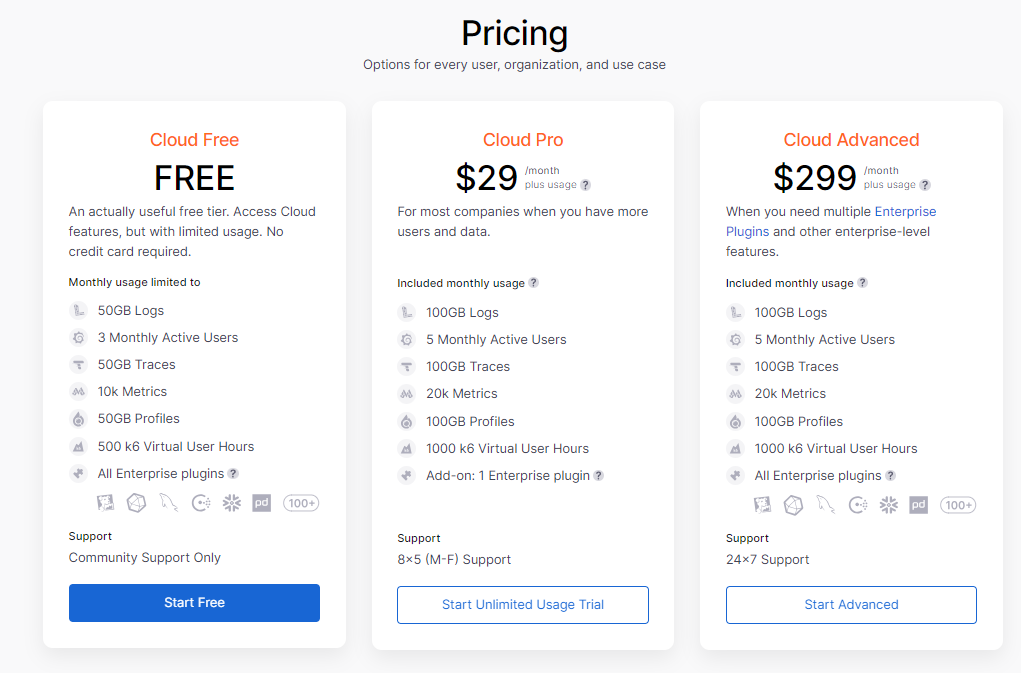Select the MySQL dolphin plugin logo
1021x673 pixels.
click(168, 503)
